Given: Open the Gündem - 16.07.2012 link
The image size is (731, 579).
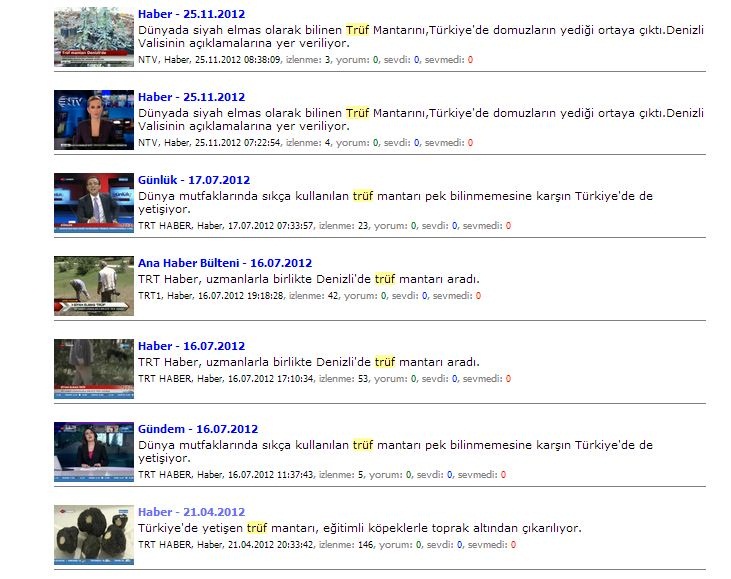Looking at the screenshot, I should 198,429.
